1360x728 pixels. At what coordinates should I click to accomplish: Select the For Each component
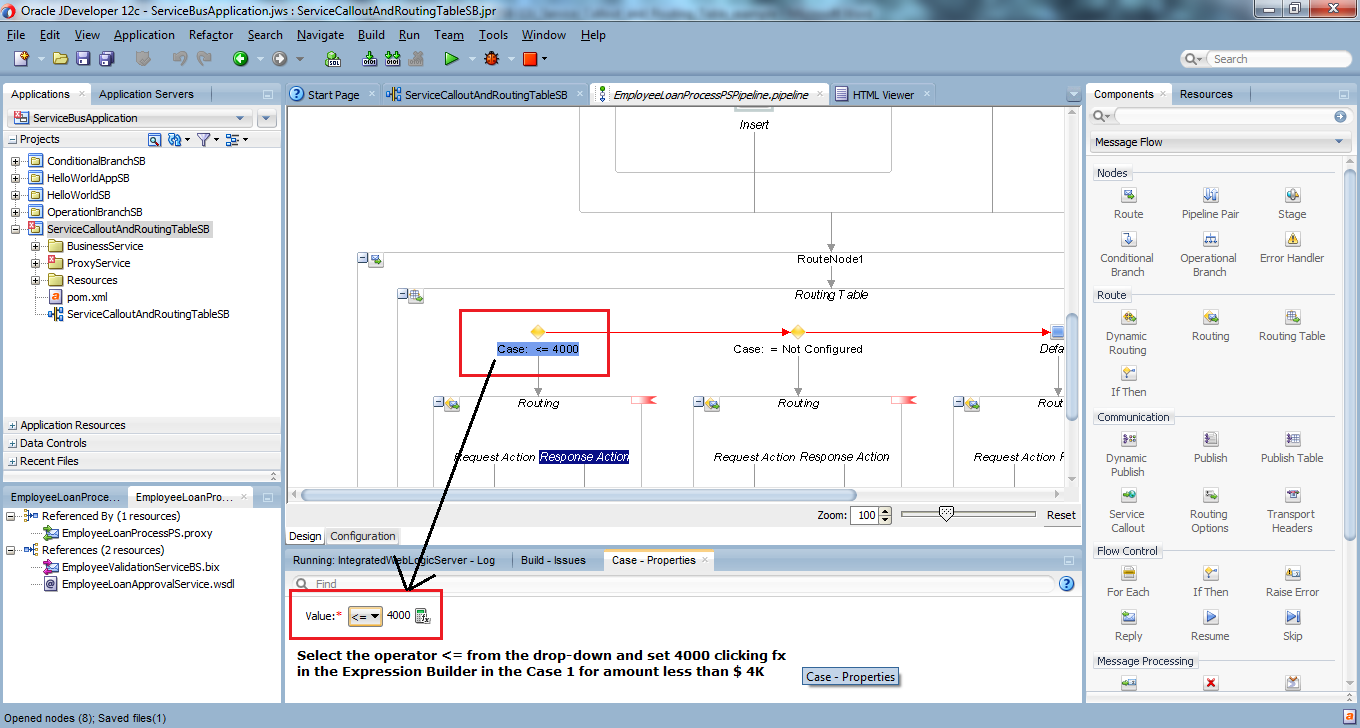point(1128,581)
